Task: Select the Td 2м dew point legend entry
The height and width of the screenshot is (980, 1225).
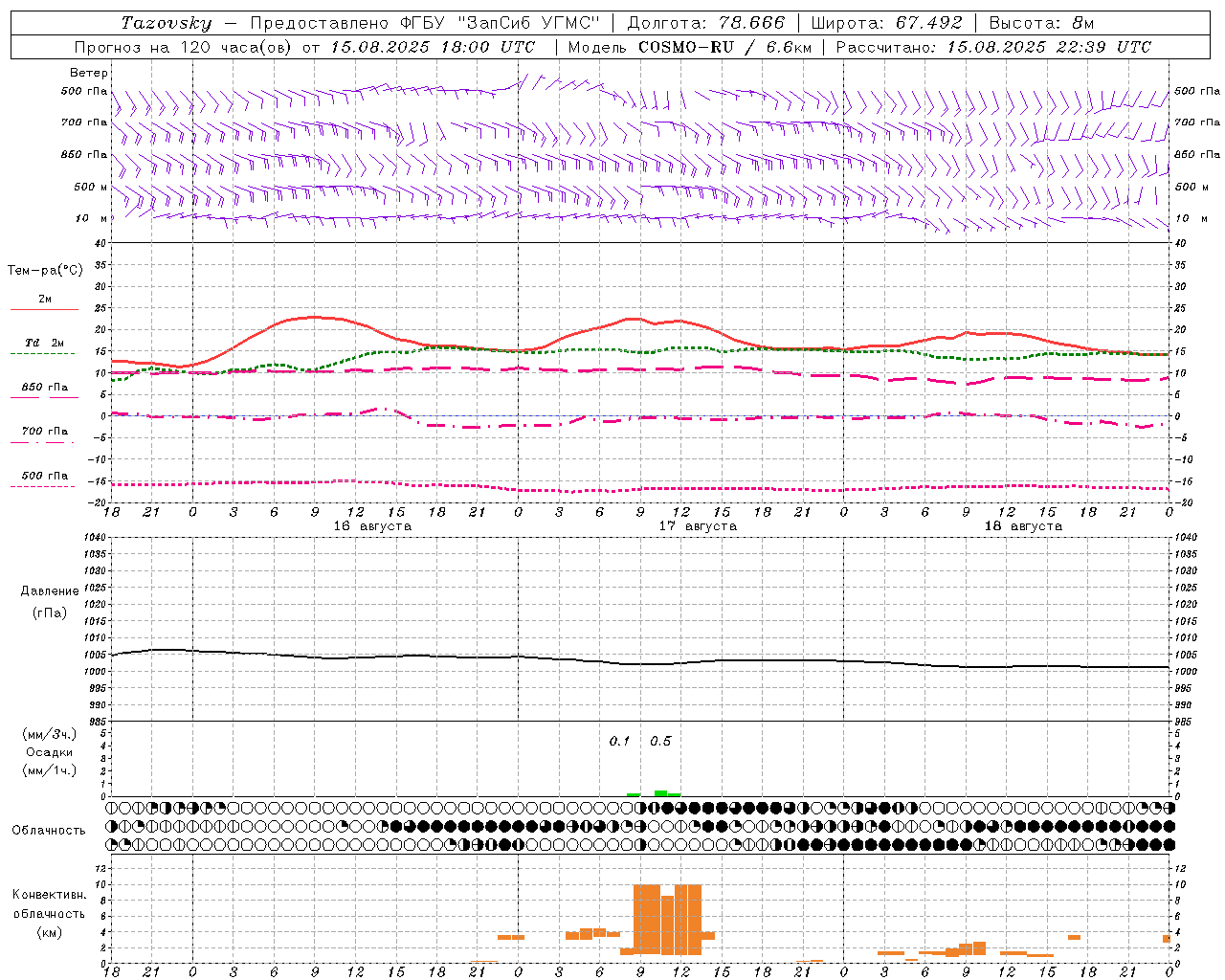Action: coord(45,343)
